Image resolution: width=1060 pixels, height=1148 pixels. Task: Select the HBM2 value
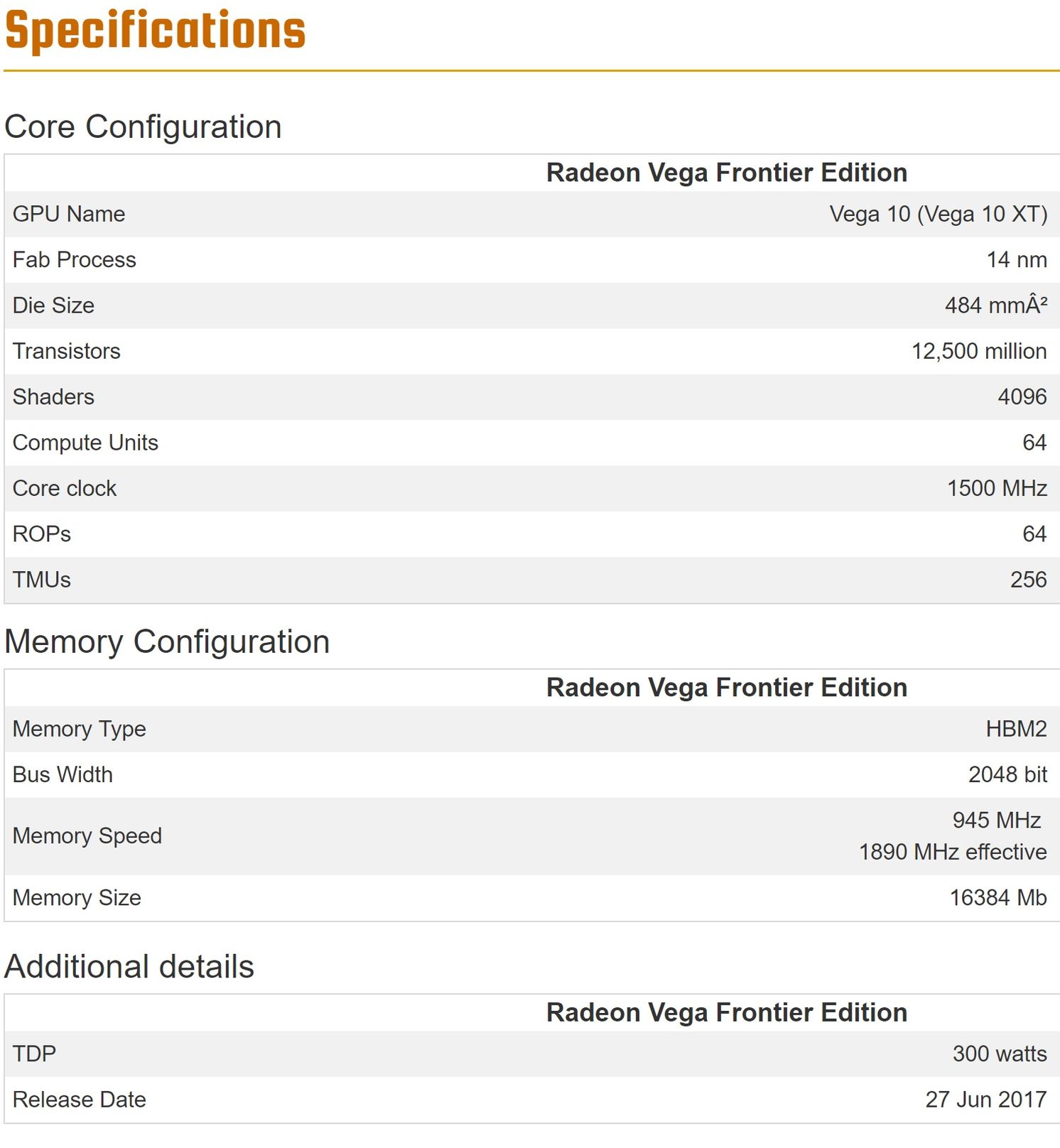coord(1017,729)
